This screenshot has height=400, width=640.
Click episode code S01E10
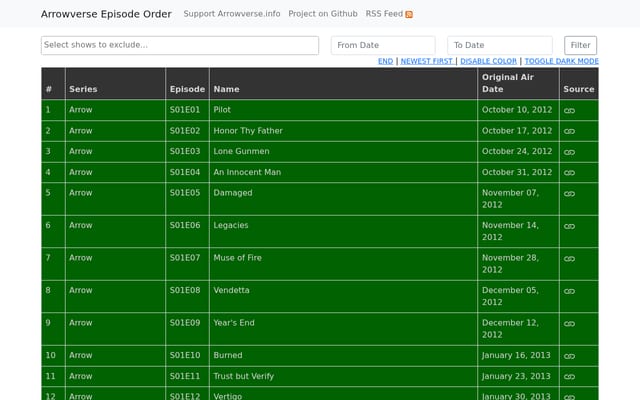(x=185, y=356)
